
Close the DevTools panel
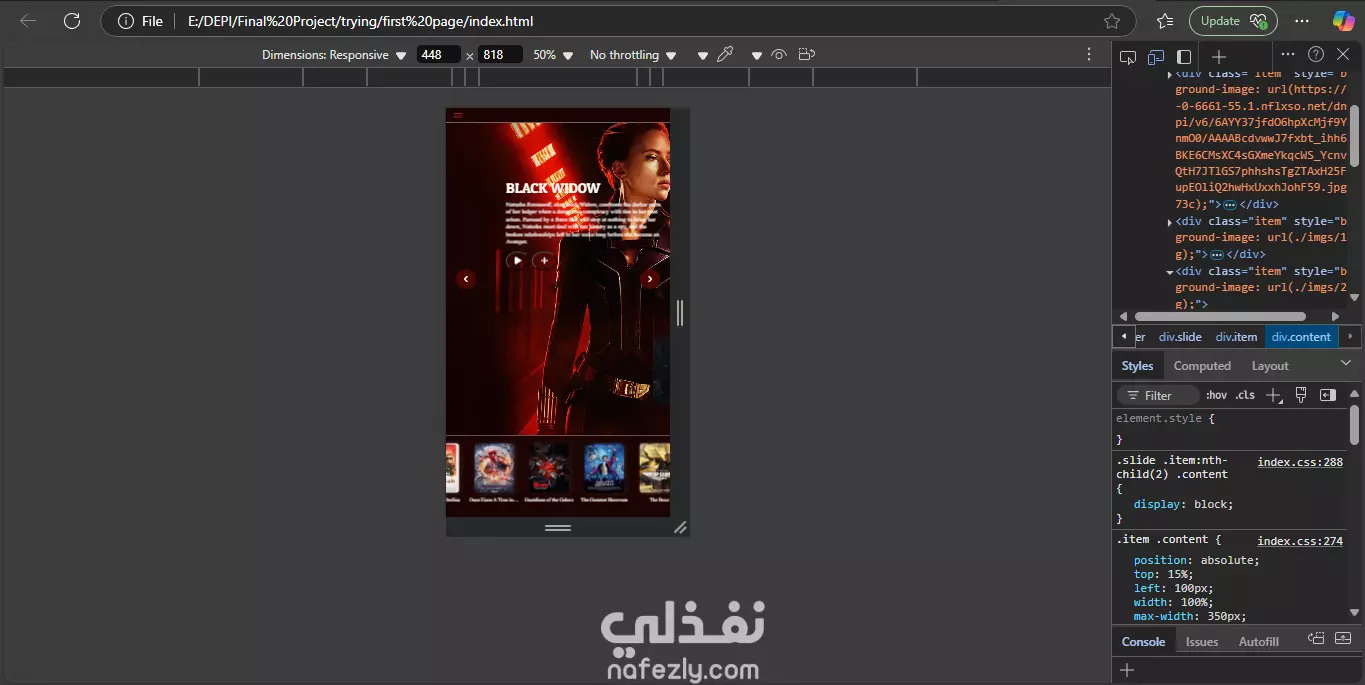coord(1343,54)
